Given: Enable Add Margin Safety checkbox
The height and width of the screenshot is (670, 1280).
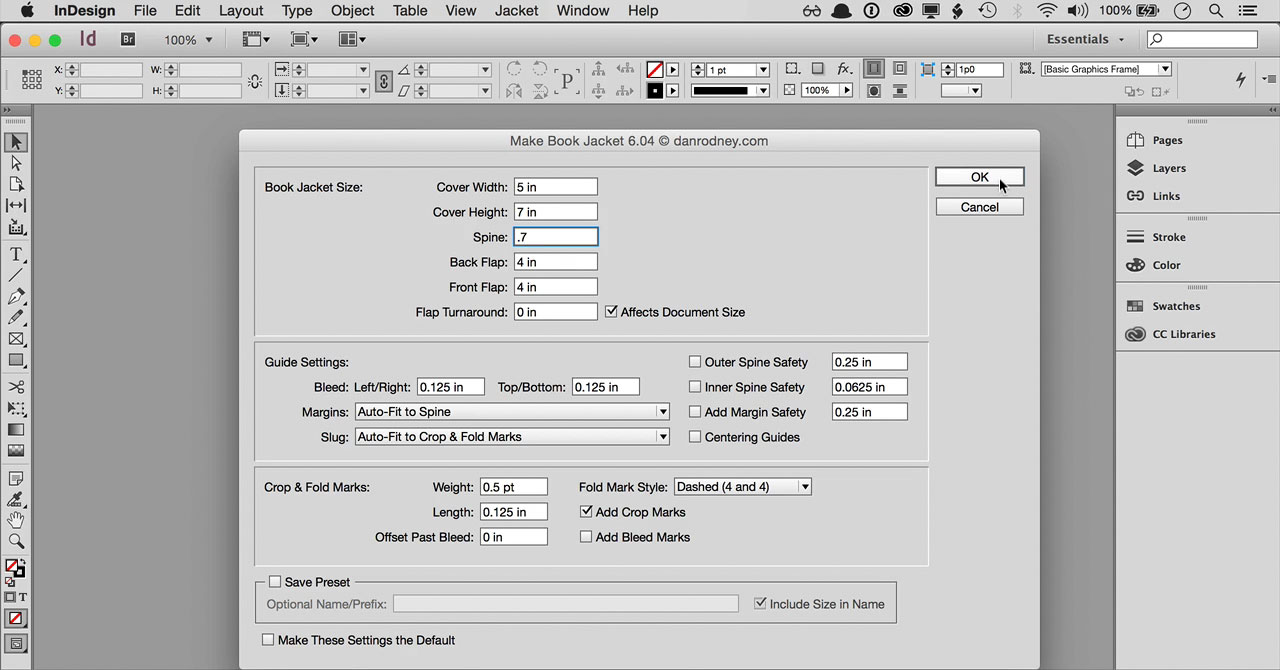Looking at the screenshot, I should pyautogui.click(x=695, y=412).
